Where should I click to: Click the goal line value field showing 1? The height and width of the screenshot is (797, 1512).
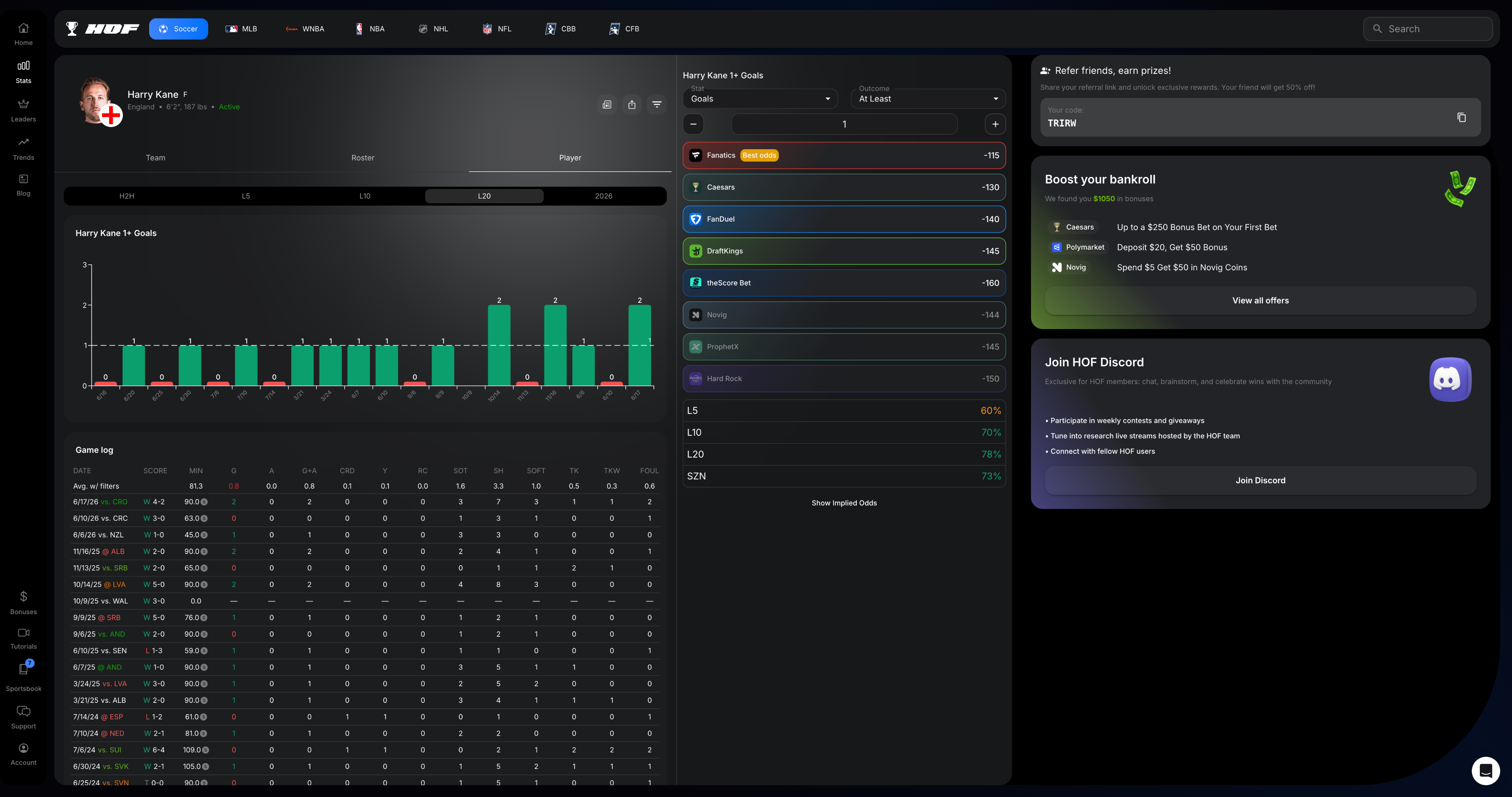point(844,124)
